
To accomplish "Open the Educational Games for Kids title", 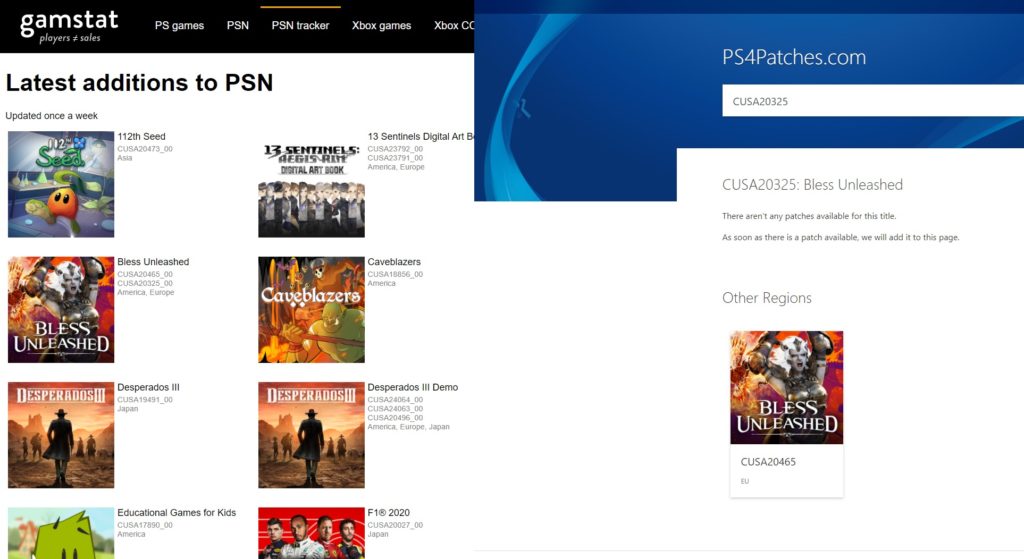I will coord(176,513).
